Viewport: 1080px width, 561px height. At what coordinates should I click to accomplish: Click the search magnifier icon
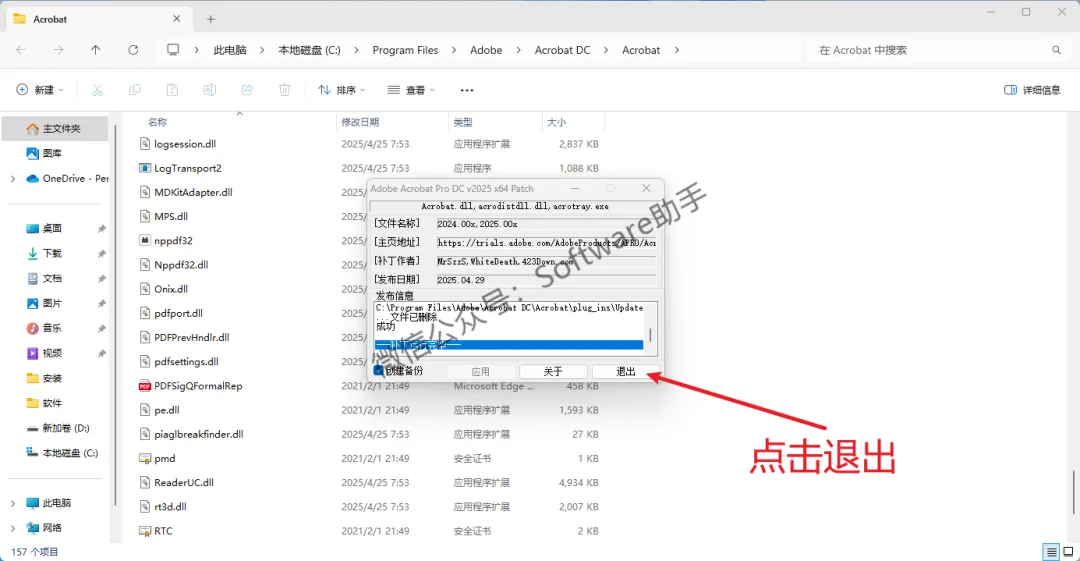point(1057,50)
